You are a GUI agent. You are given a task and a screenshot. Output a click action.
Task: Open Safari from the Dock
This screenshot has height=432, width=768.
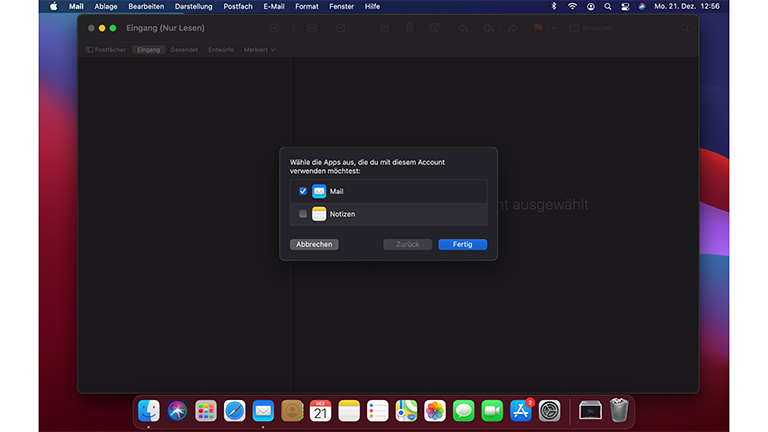(235, 410)
